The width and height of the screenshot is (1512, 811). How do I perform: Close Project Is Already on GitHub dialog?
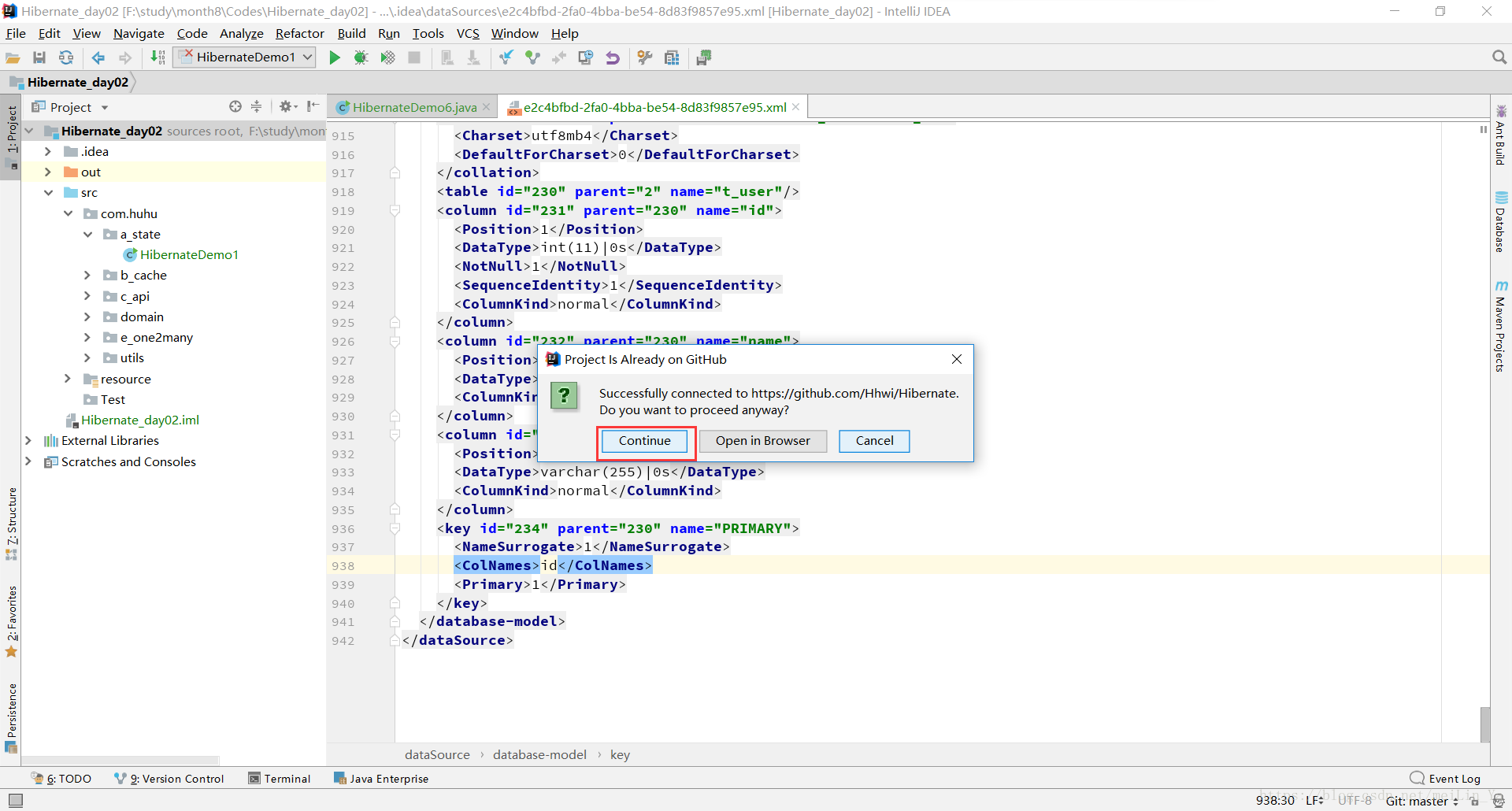click(x=957, y=359)
